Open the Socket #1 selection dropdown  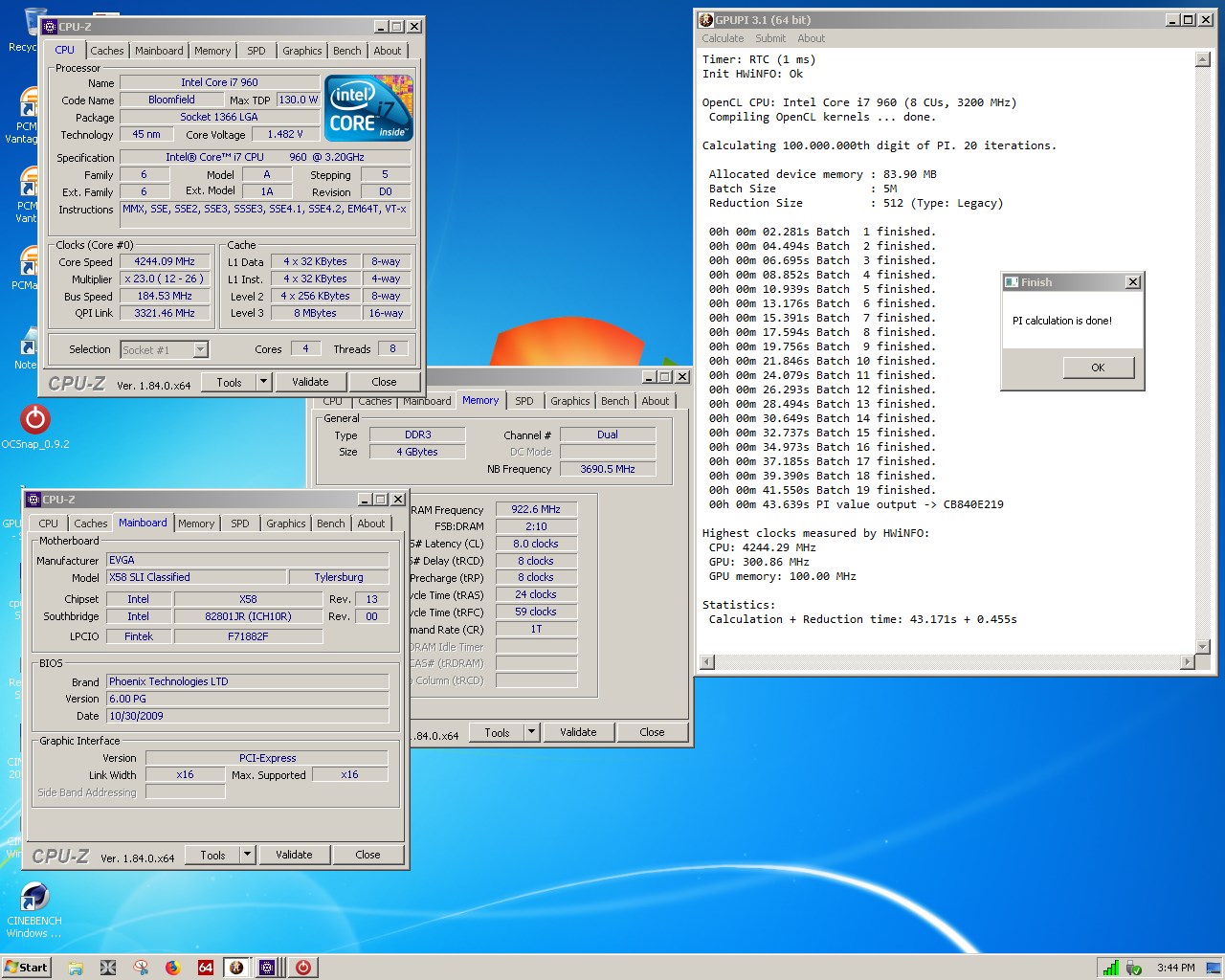200,350
